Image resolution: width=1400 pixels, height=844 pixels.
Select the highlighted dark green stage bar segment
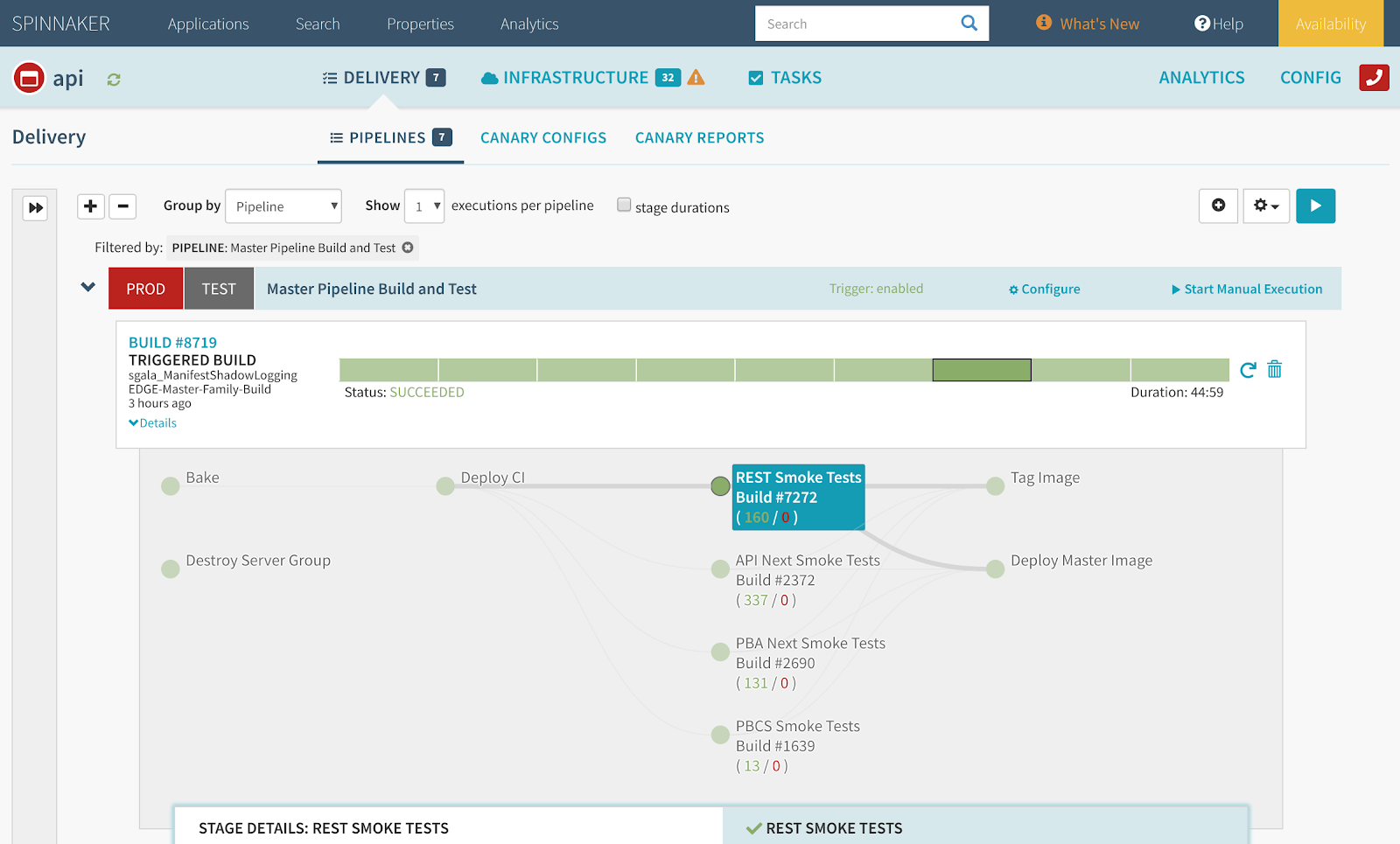[x=982, y=370]
